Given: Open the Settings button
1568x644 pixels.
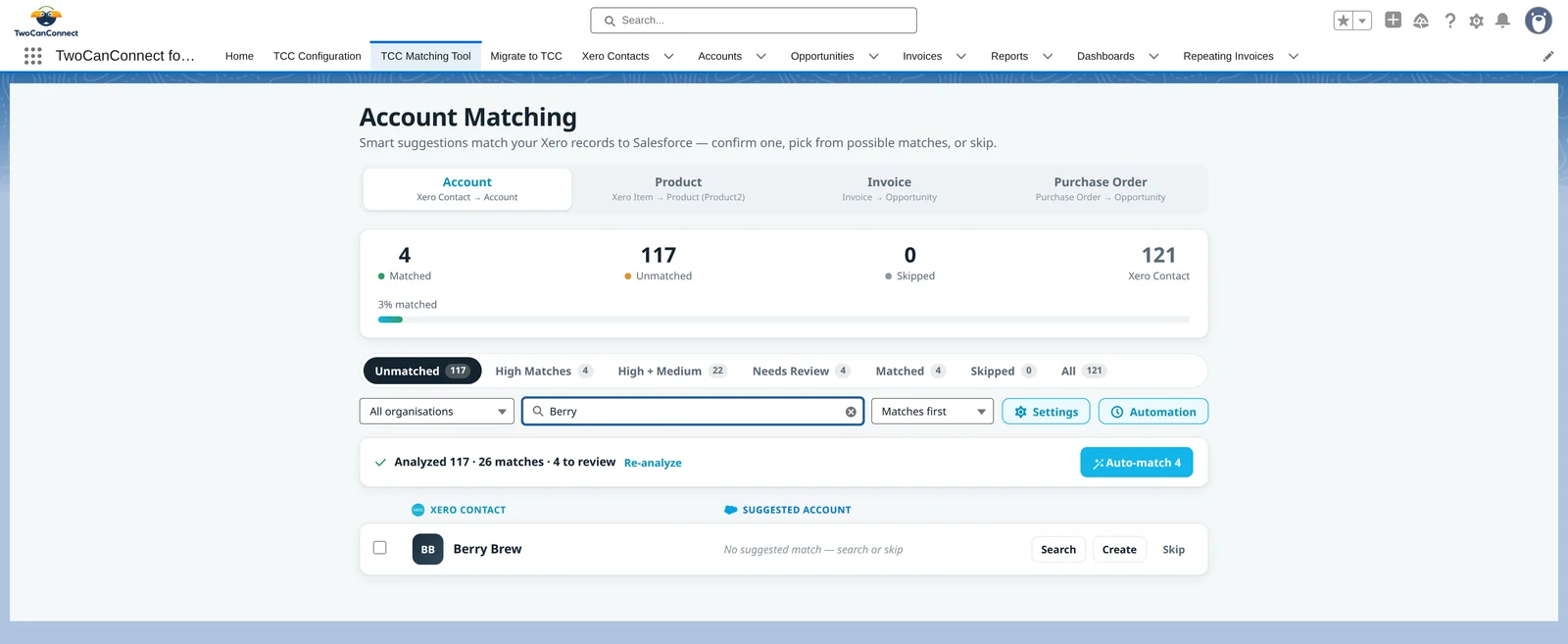Looking at the screenshot, I should click(x=1046, y=412).
